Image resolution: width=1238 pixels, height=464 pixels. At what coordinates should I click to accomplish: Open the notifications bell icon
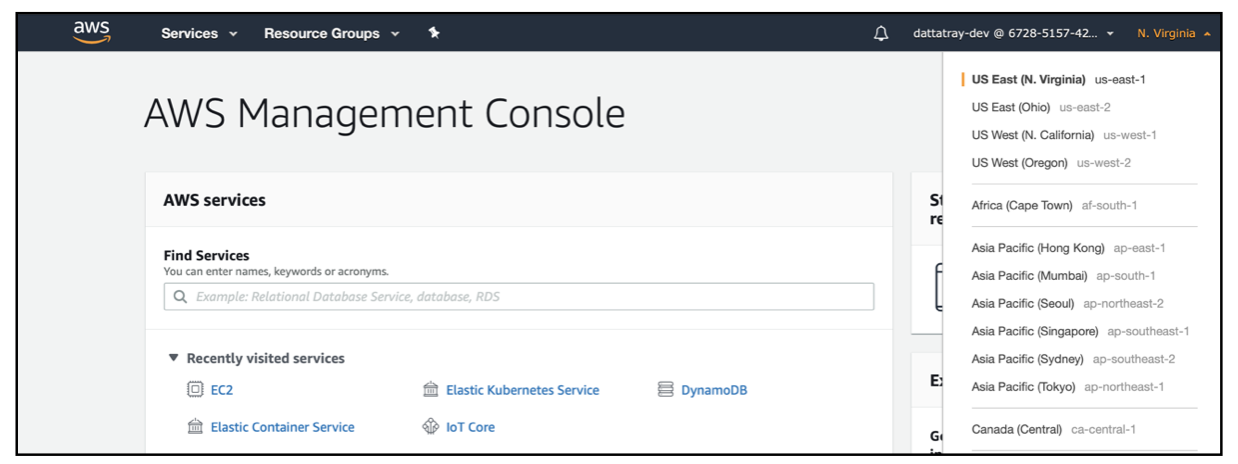tap(881, 34)
